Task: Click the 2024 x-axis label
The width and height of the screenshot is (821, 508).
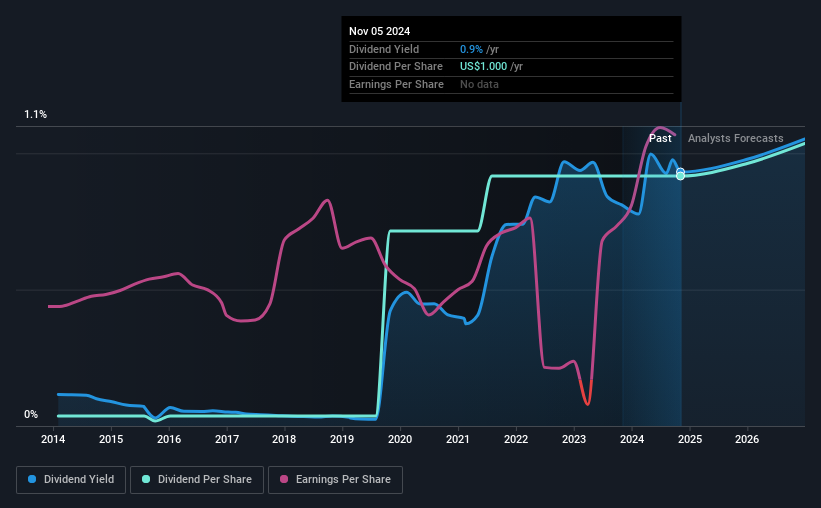Action: point(632,439)
